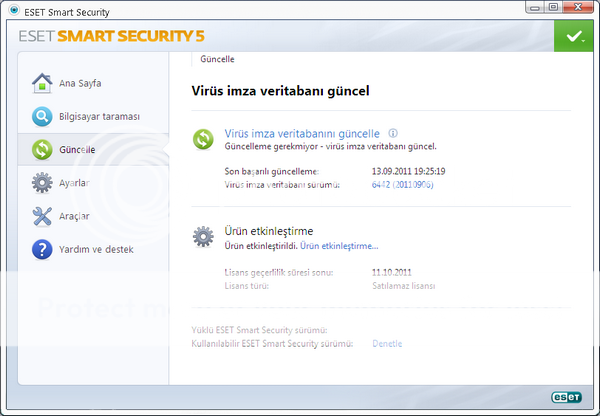Click the ESET eye icon in the title bar
Viewport: 600px width, 416px height.
(x=10, y=11)
